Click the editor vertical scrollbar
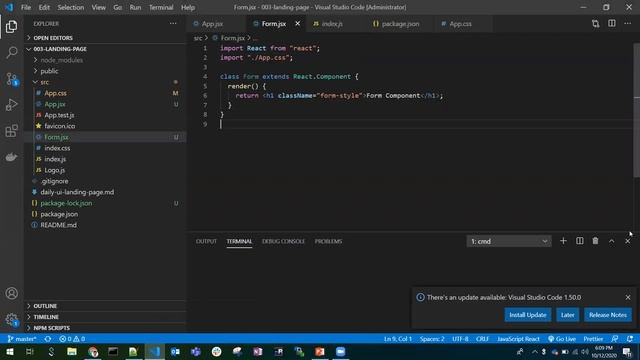The height and width of the screenshot is (360, 640). tap(636, 110)
